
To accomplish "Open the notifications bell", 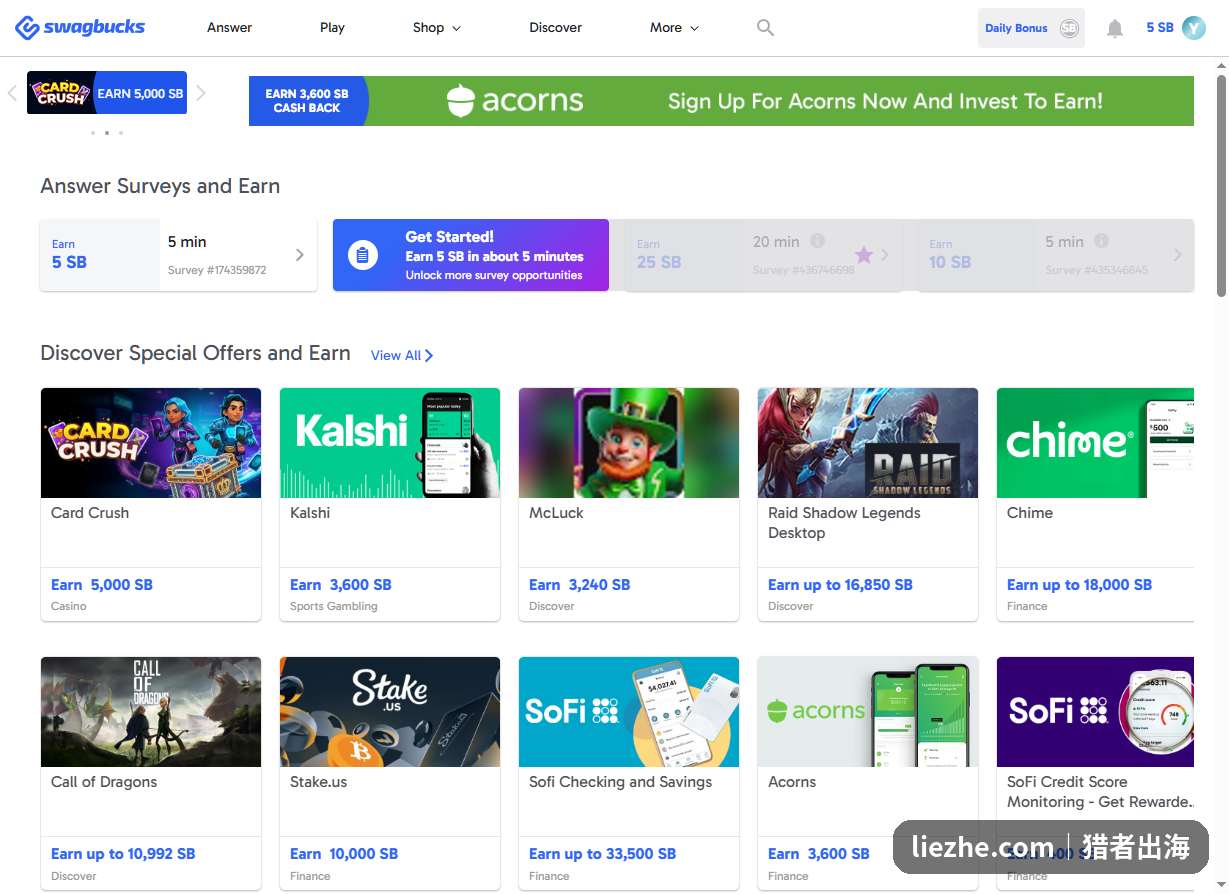I will (x=1115, y=29).
